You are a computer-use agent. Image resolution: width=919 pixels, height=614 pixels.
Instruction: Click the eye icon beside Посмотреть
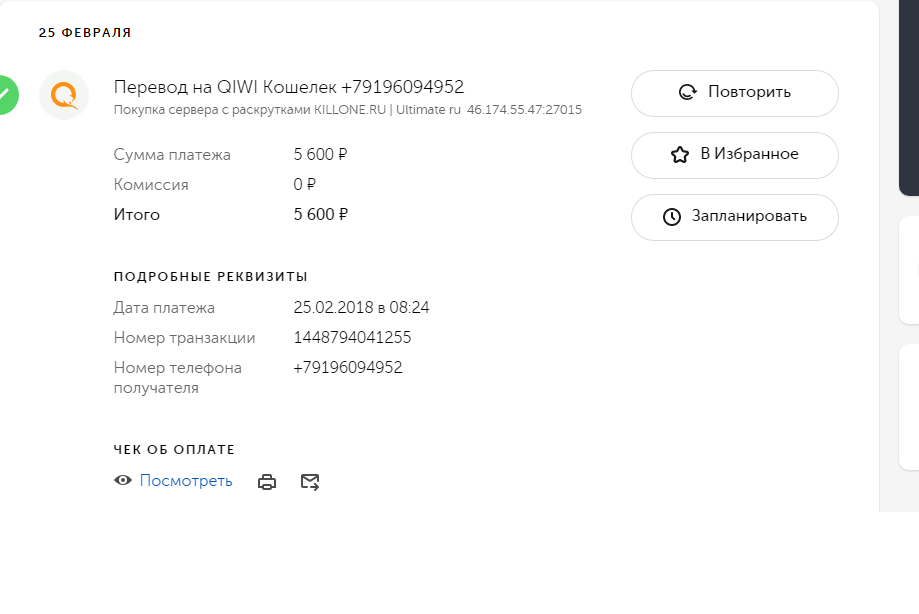click(x=122, y=480)
